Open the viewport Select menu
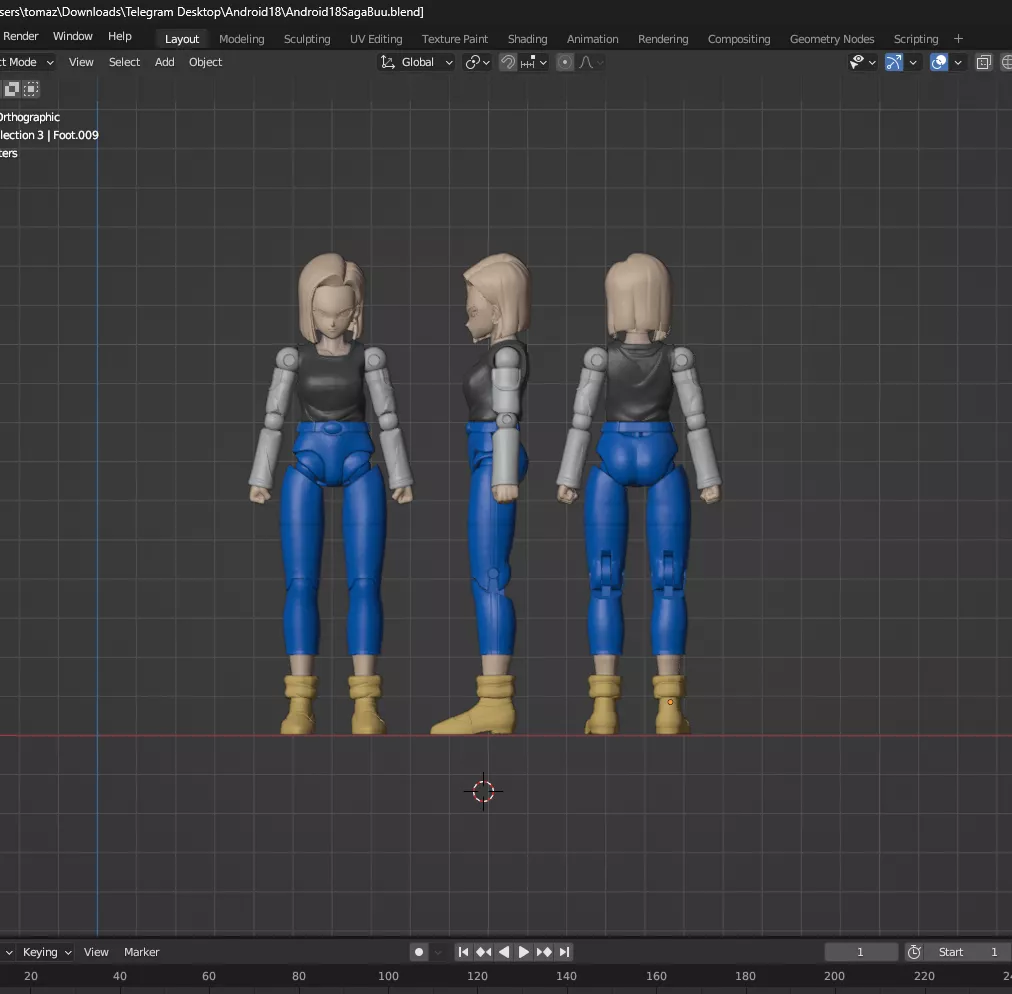This screenshot has width=1012, height=994. point(124,62)
